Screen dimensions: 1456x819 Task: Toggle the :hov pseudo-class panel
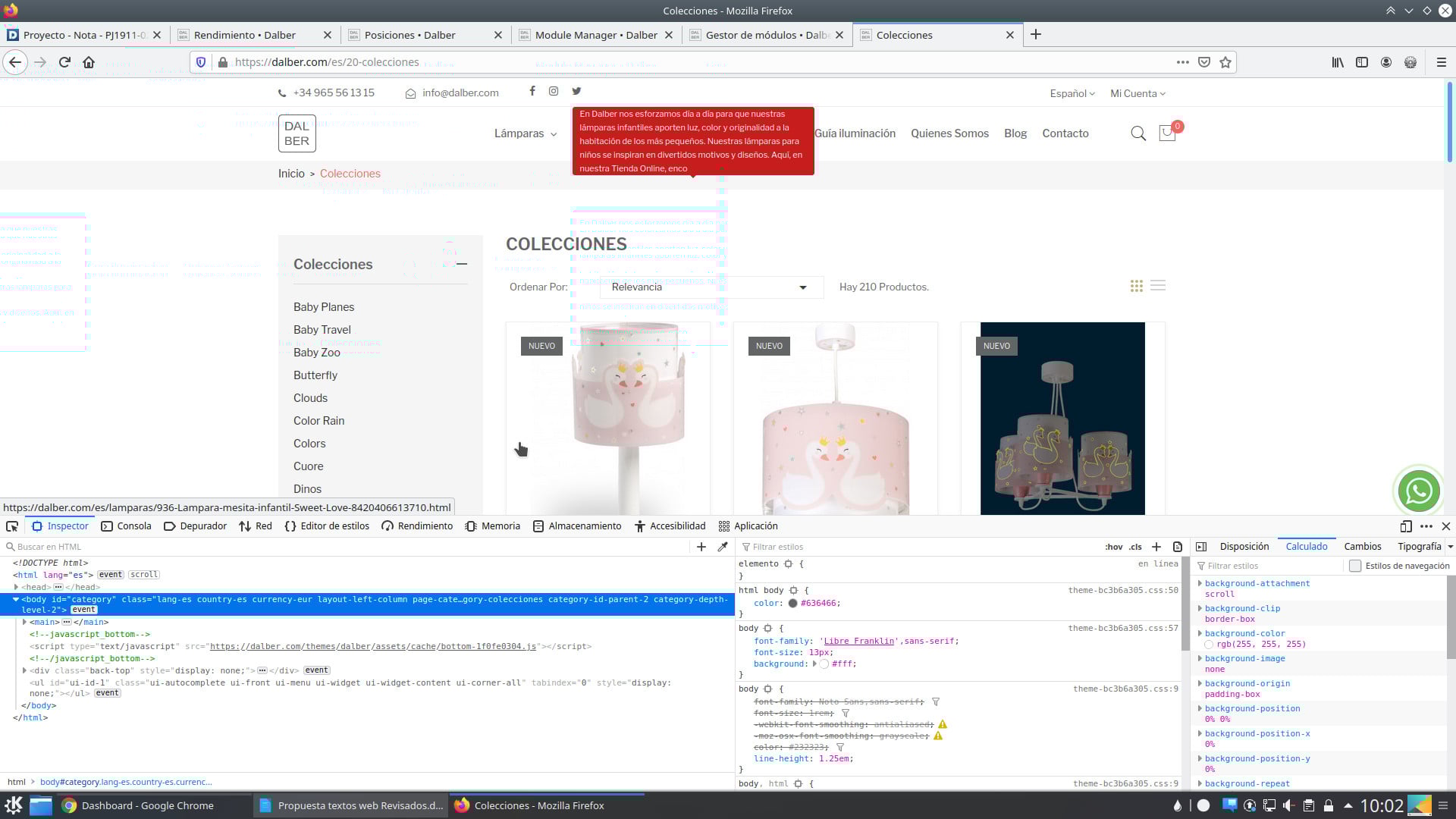[x=1113, y=547]
